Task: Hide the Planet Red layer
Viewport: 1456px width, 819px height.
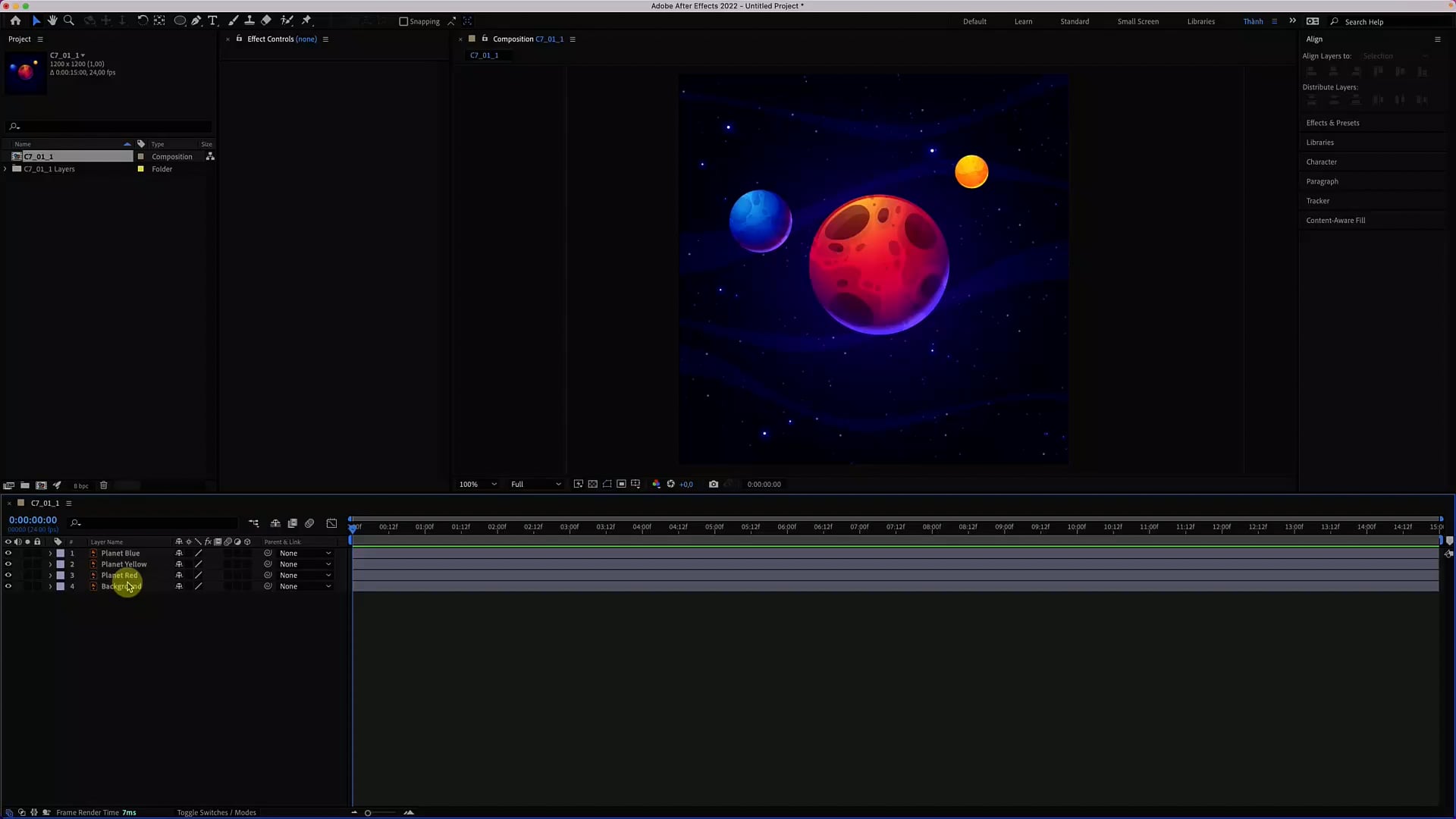Action: 8,576
